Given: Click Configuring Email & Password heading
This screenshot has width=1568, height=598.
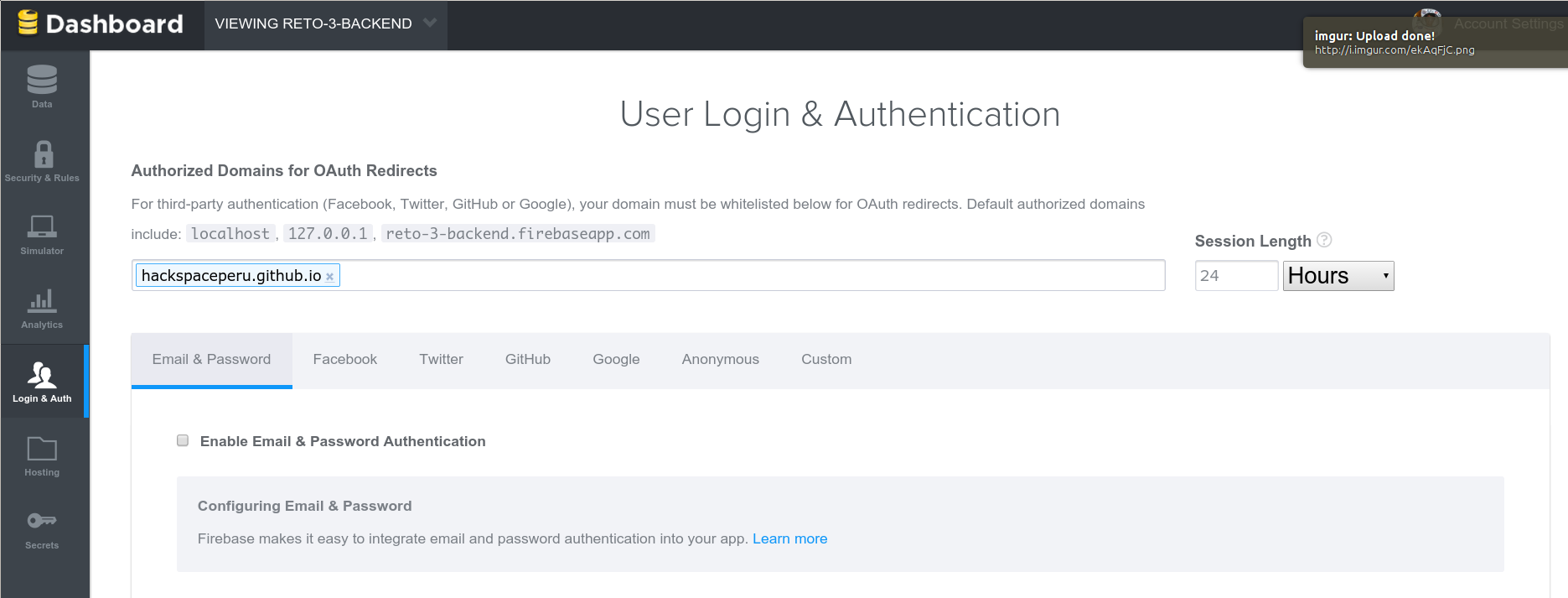Looking at the screenshot, I should coord(305,506).
